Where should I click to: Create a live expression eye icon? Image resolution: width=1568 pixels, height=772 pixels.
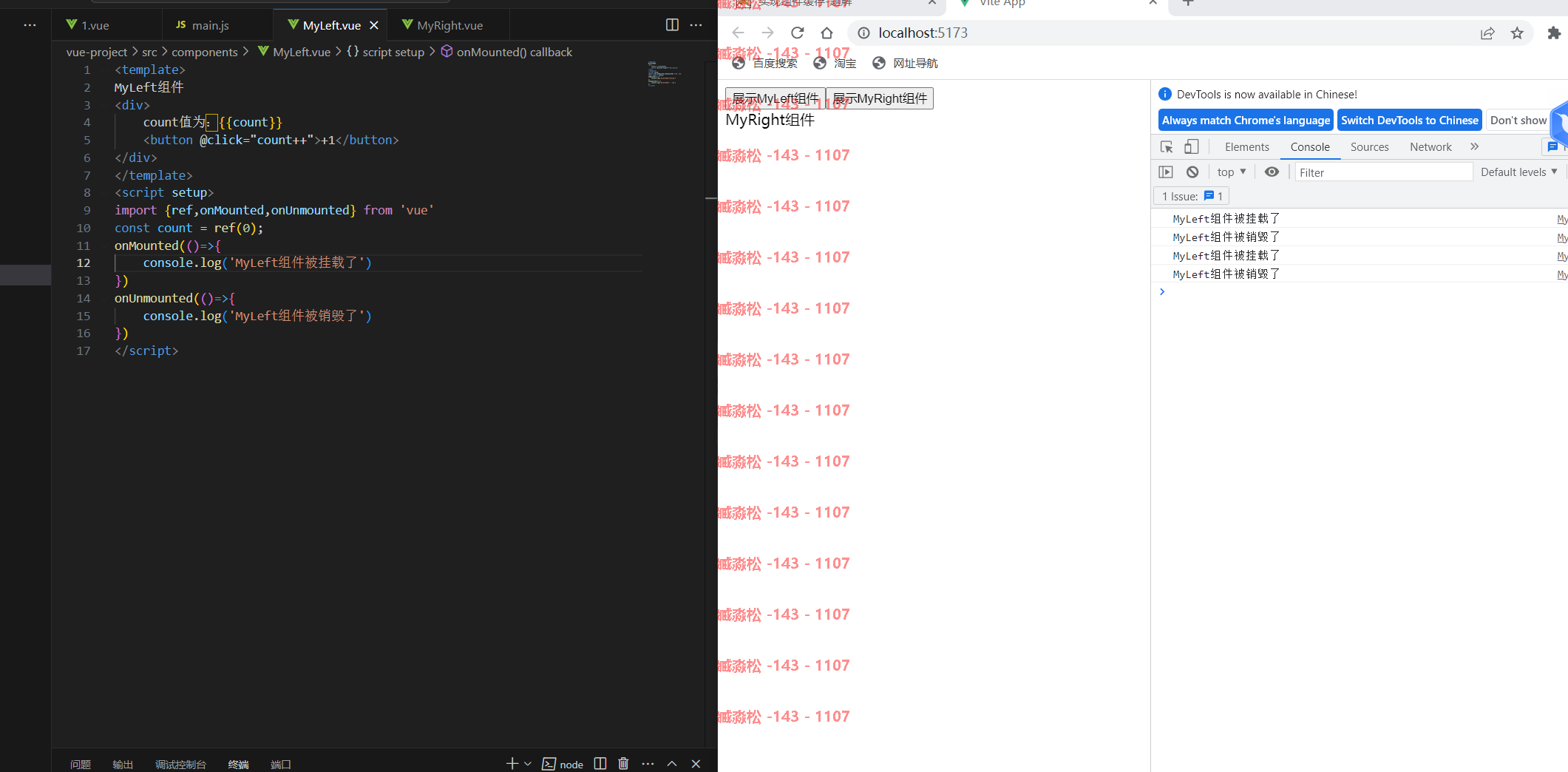pyautogui.click(x=1272, y=172)
